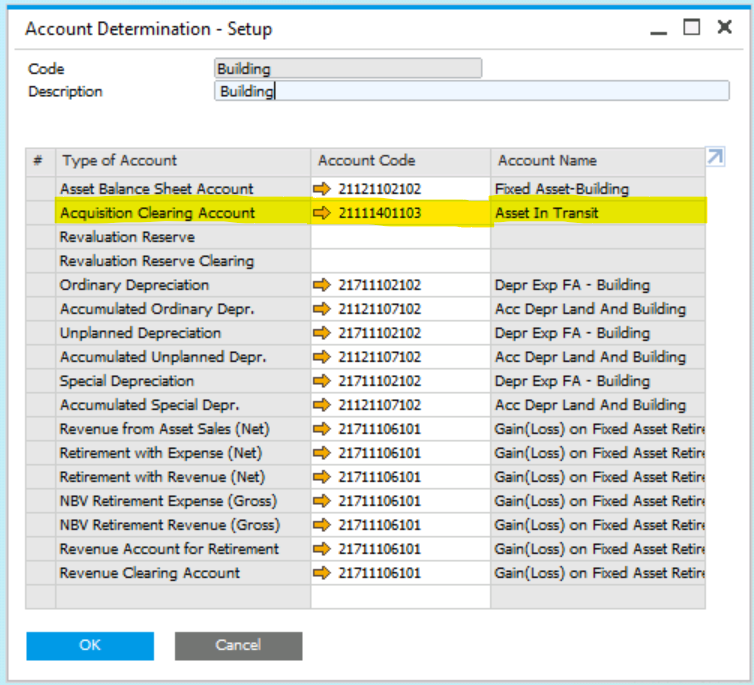
Task: Close the Account Determination - Setup window
Action: pos(724,27)
